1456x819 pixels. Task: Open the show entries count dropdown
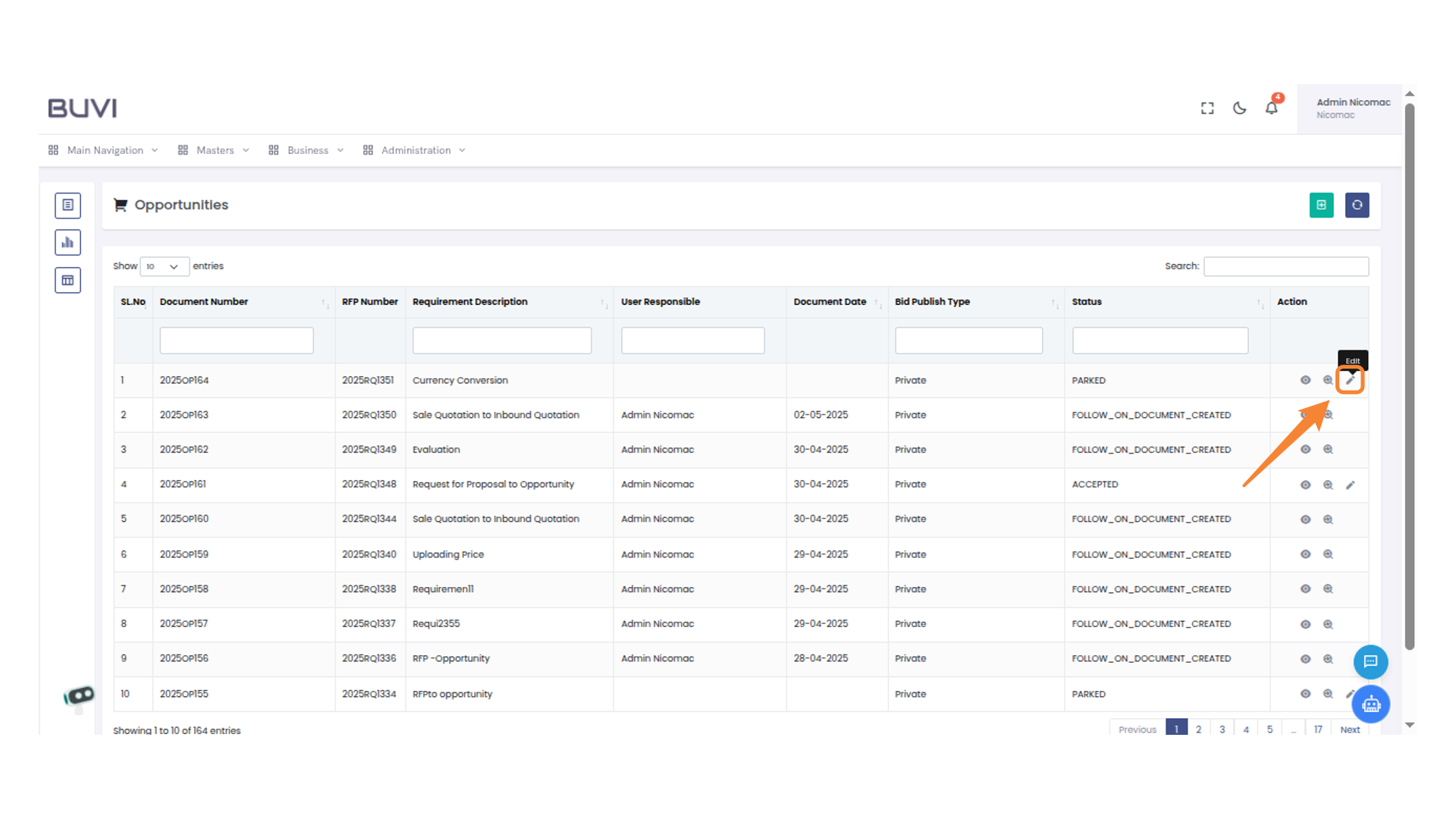[x=164, y=266]
